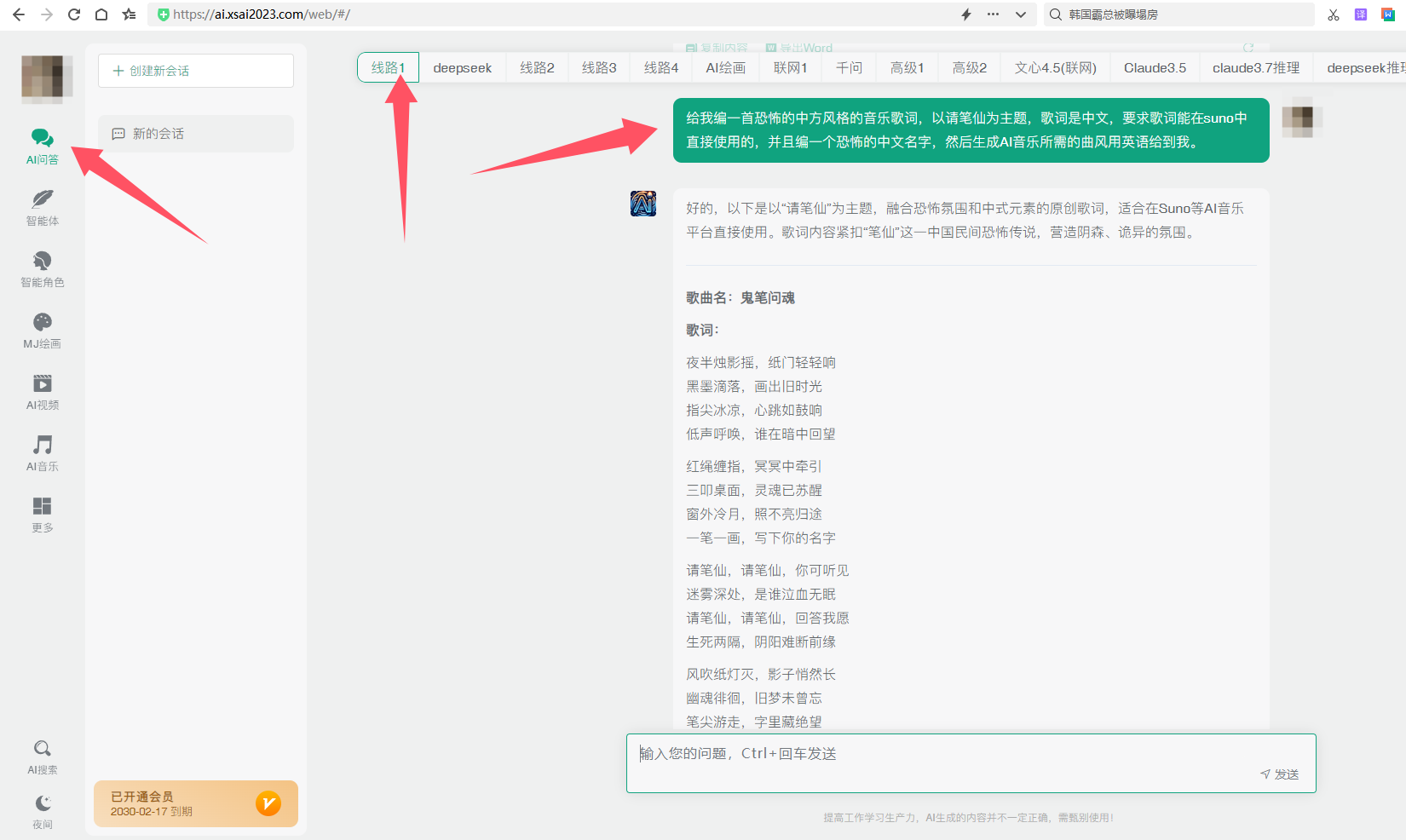Open the AI视频 video tool
The image size is (1406, 840).
click(x=43, y=392)
